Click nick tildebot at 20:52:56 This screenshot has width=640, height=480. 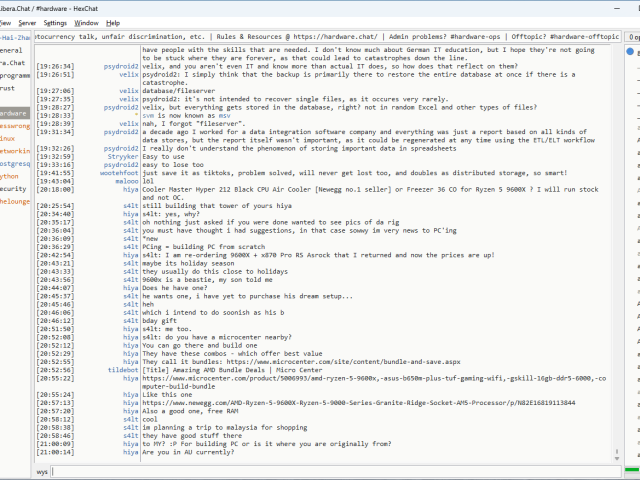(123, 370)
